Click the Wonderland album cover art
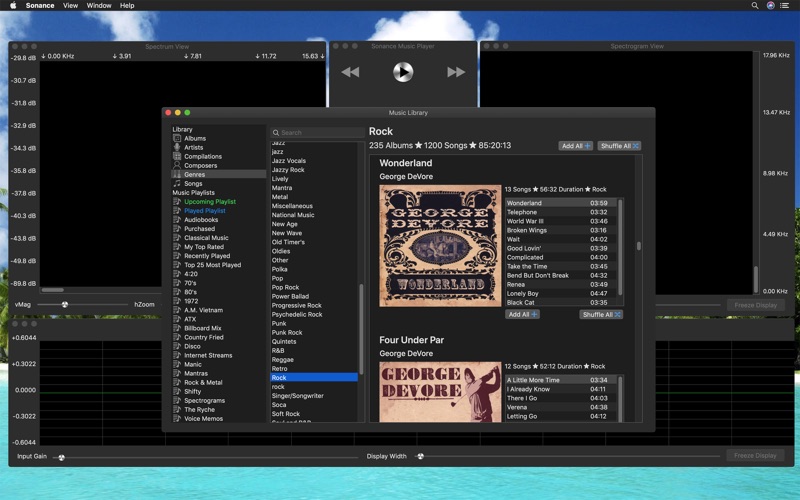This screenshot has width=800, height=500. (x=440, y=246)
